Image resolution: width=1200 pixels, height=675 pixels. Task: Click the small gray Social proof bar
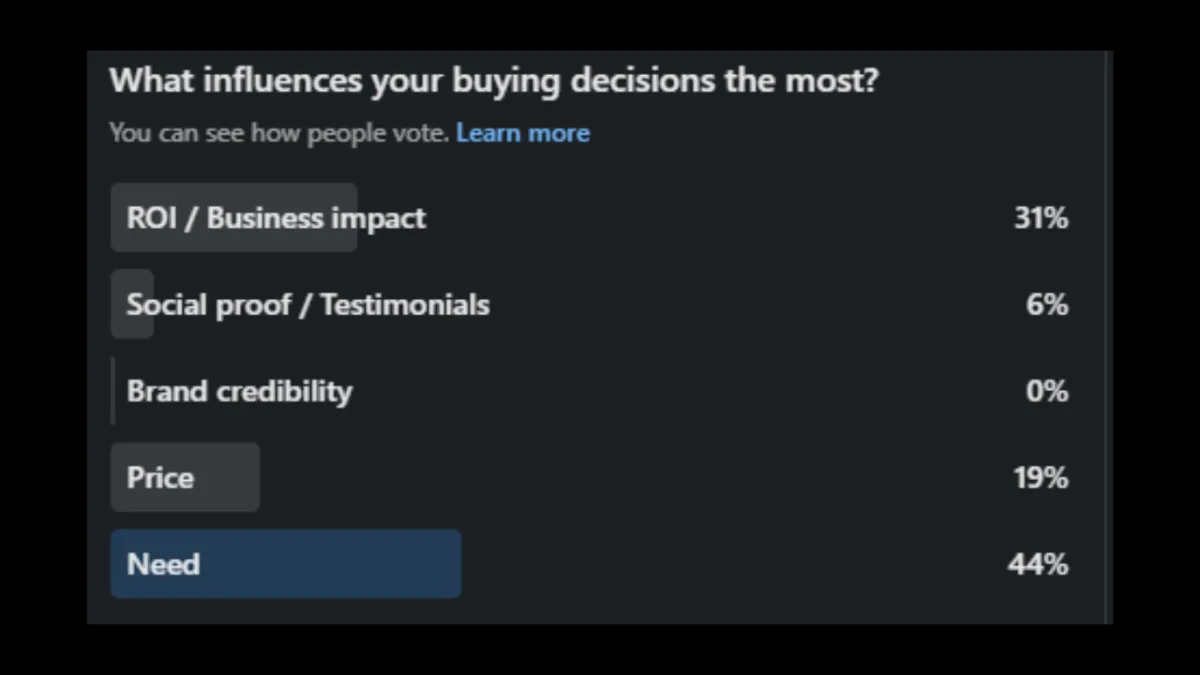132,304
